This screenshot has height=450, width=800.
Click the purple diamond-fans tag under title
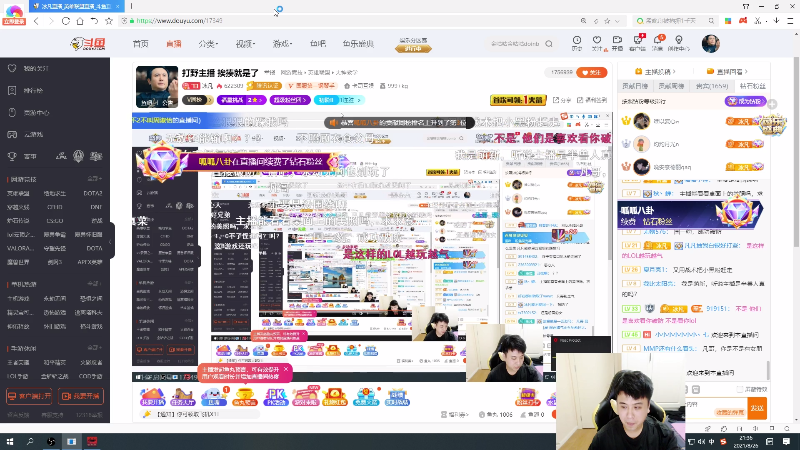tap(290, 100)
